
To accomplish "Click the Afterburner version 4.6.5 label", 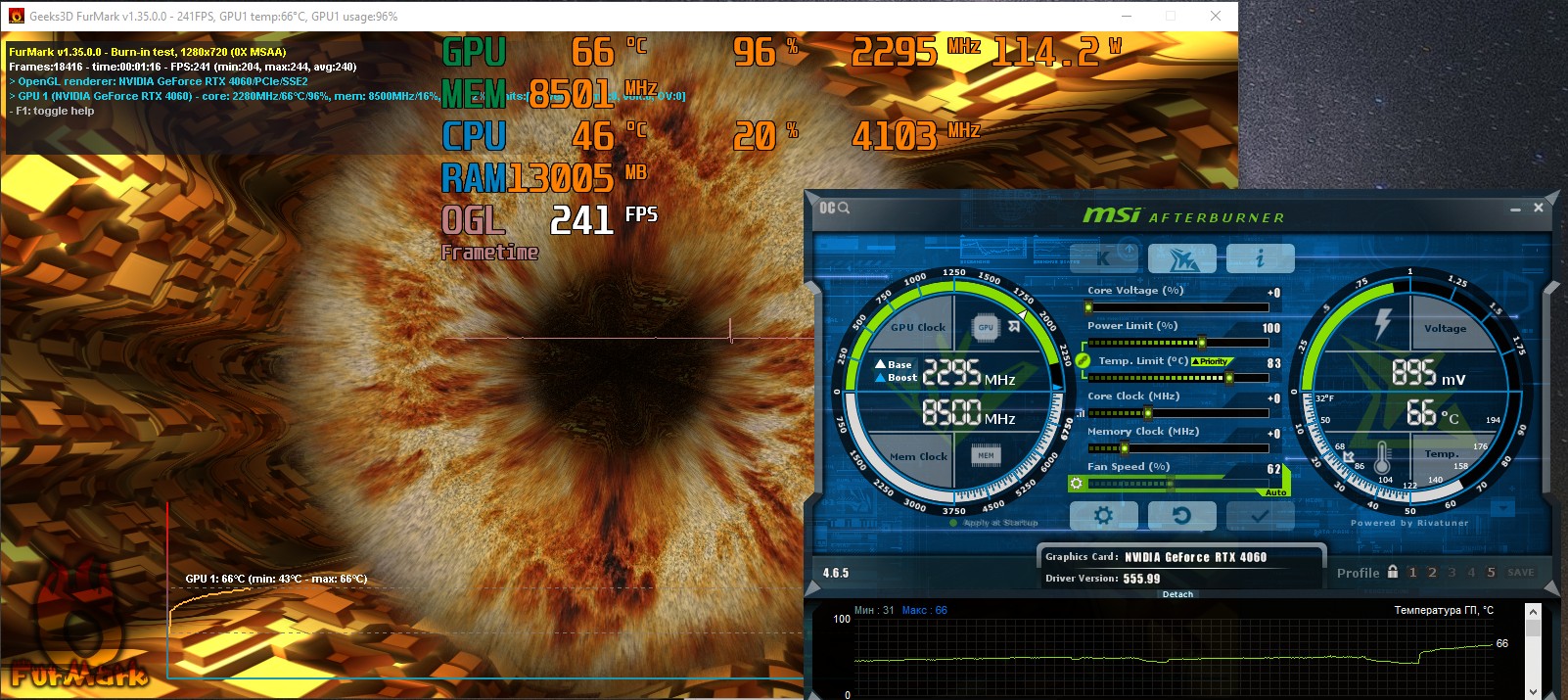I will (x=836, y=573).
